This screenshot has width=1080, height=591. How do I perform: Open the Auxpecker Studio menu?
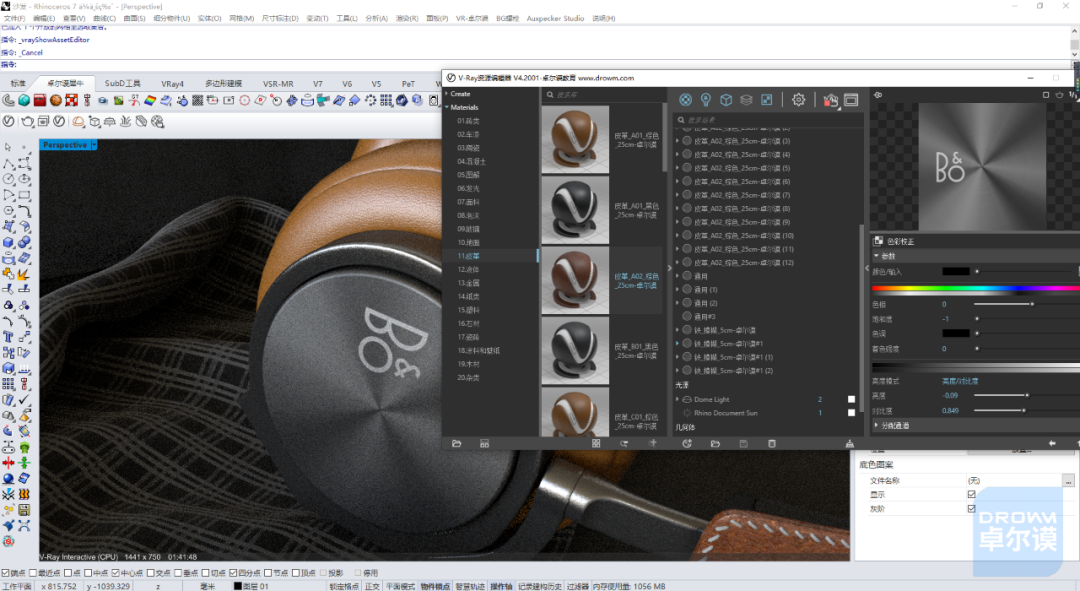(555, 19)
